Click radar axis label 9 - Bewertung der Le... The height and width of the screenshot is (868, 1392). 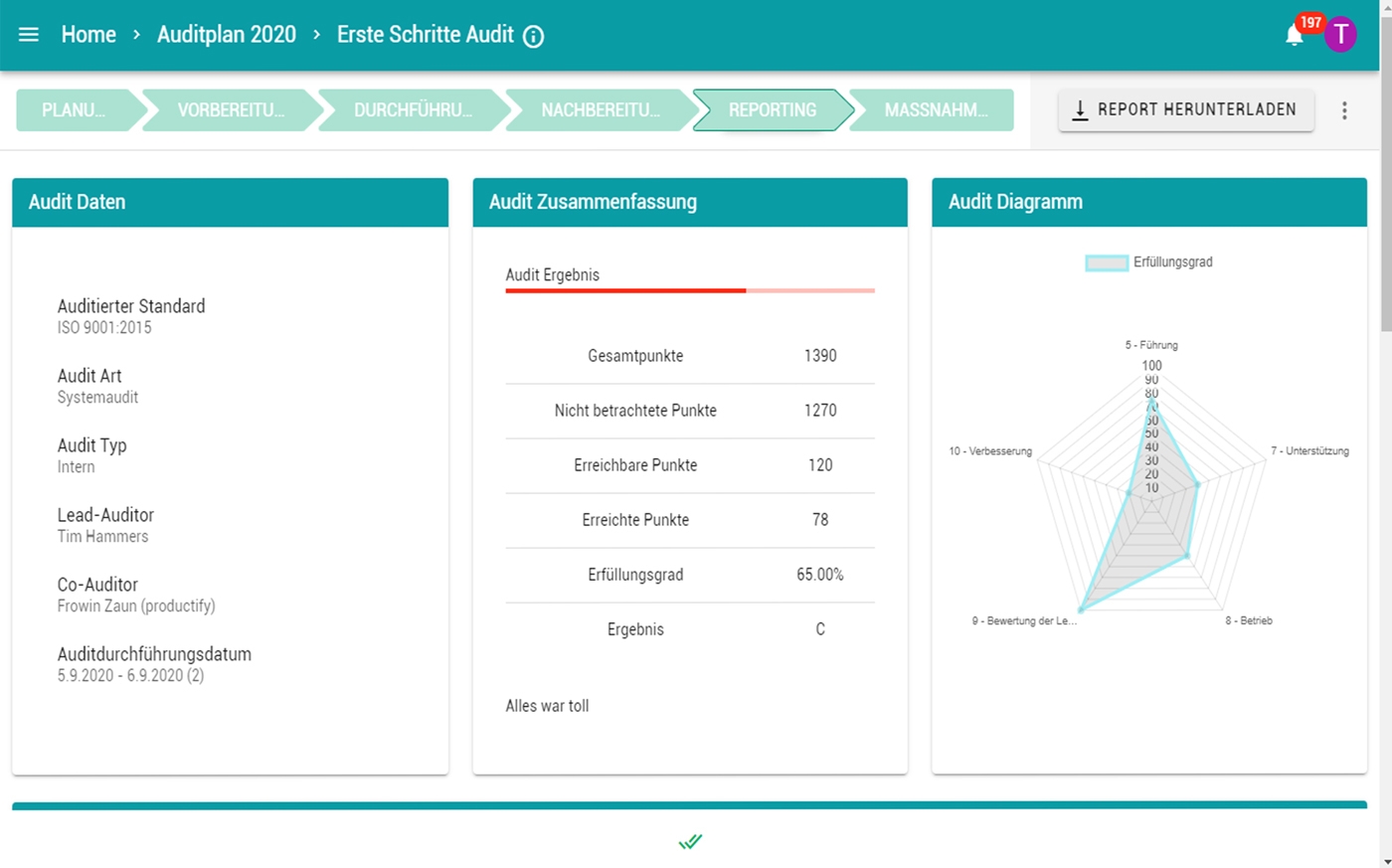tap(1024, 620)
